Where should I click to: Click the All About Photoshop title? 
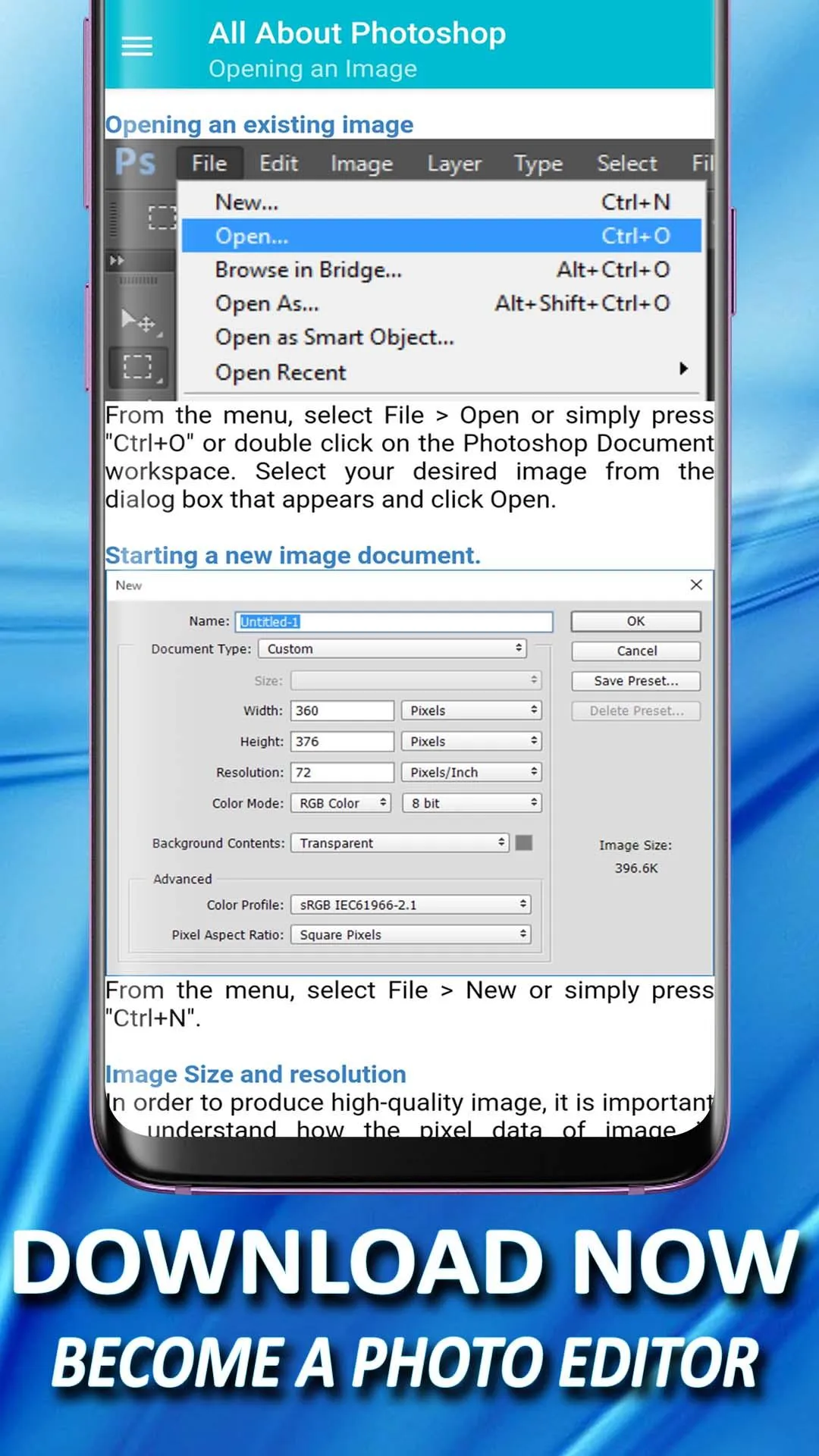(357, 33)
